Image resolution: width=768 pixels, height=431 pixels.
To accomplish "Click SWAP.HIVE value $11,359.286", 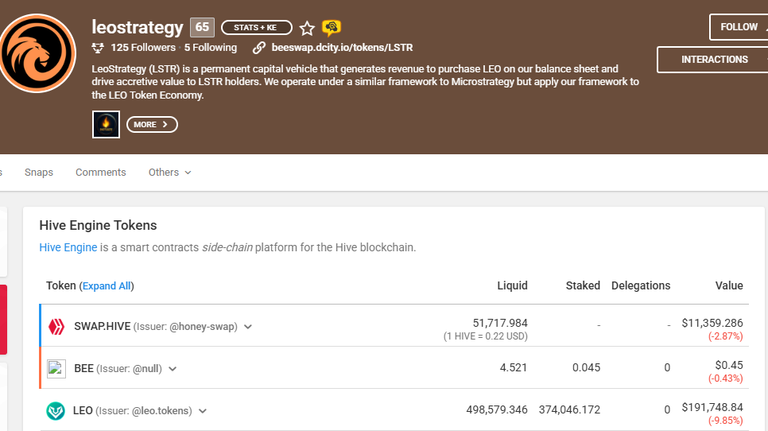I will (x=712, y=323).
